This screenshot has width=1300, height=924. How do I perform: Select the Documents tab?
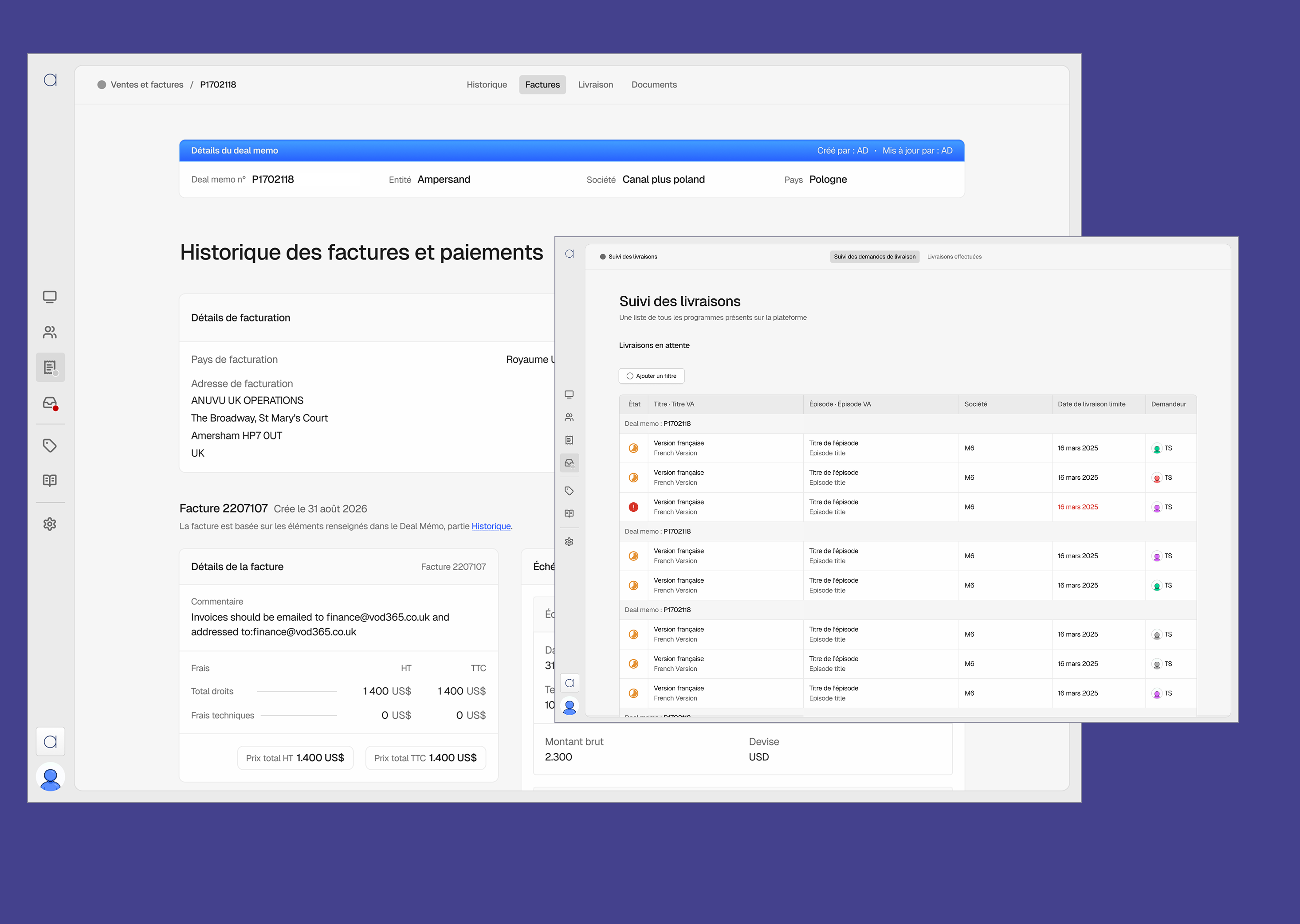tap(653, 85)
